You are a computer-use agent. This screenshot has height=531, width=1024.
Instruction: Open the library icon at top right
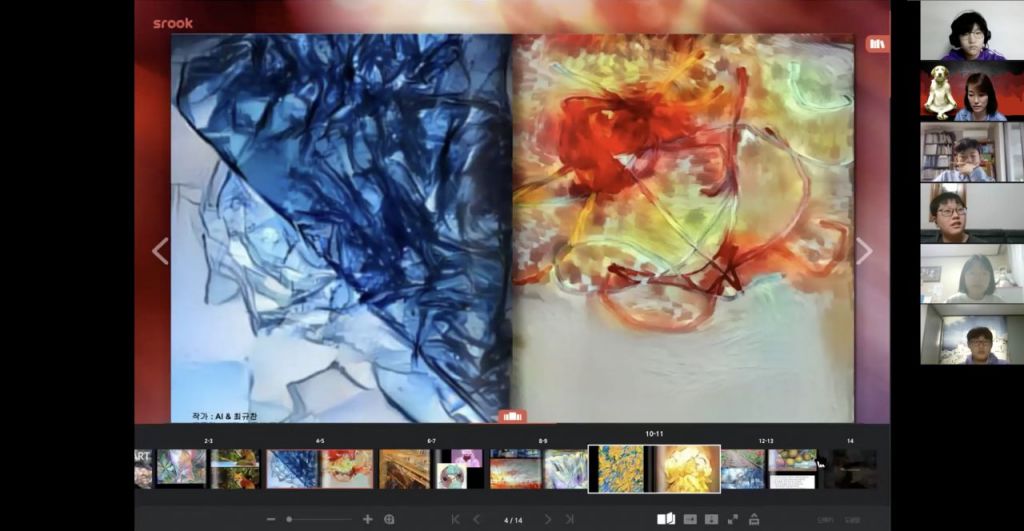pos(876,44)
